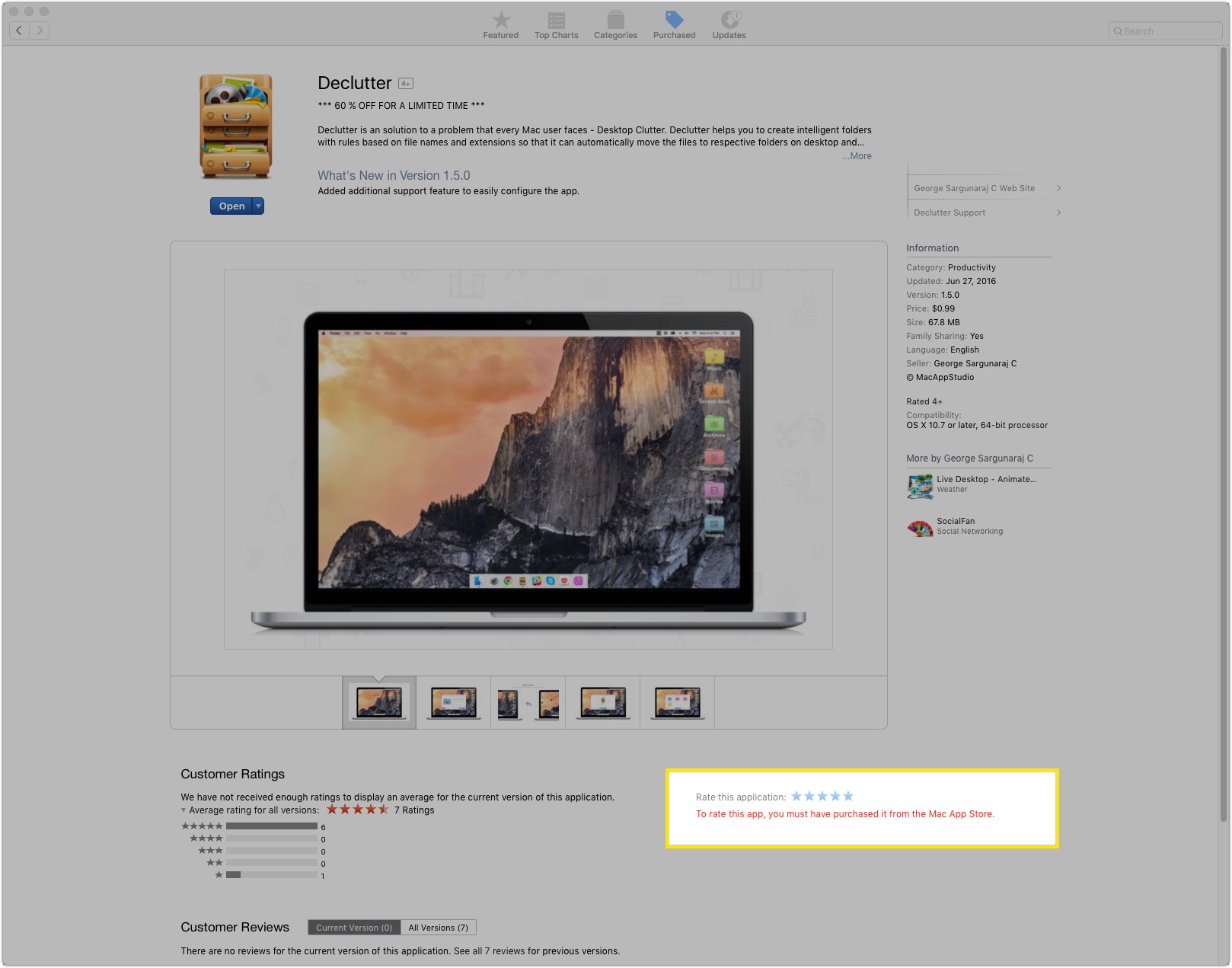Click the Open button
Screen dimensions: 1232x968
click(231, 206)
